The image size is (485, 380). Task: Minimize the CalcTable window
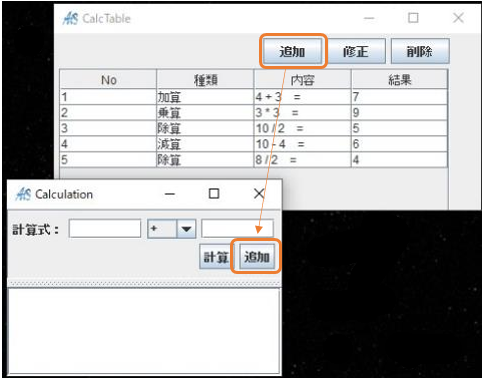pos(369,18)
